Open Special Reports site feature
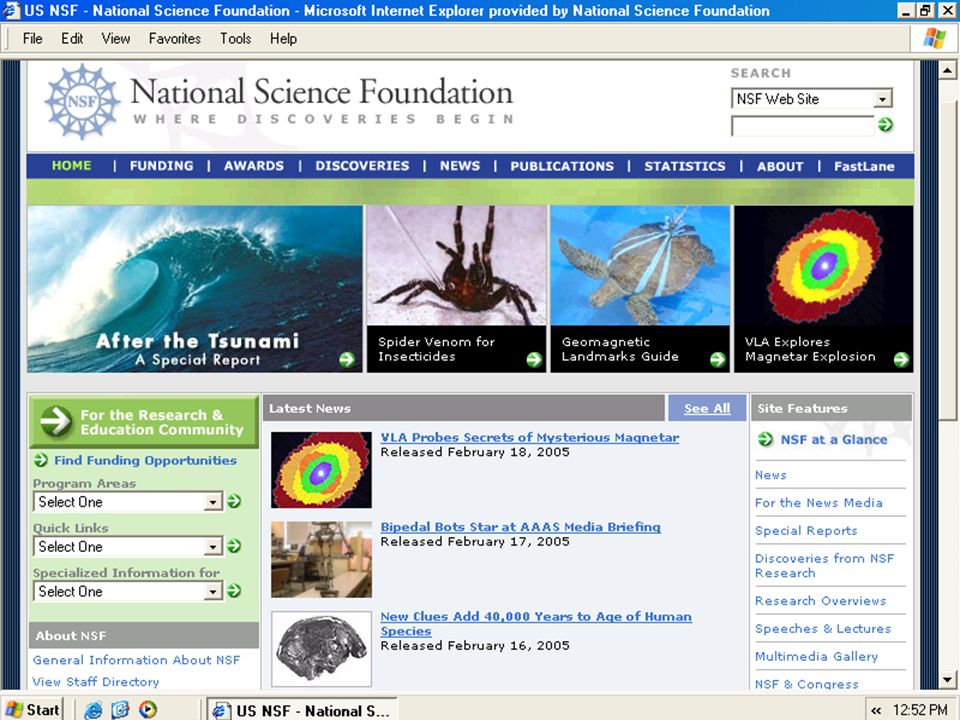This screenshot has width=960, height=720. click(806, 531)
